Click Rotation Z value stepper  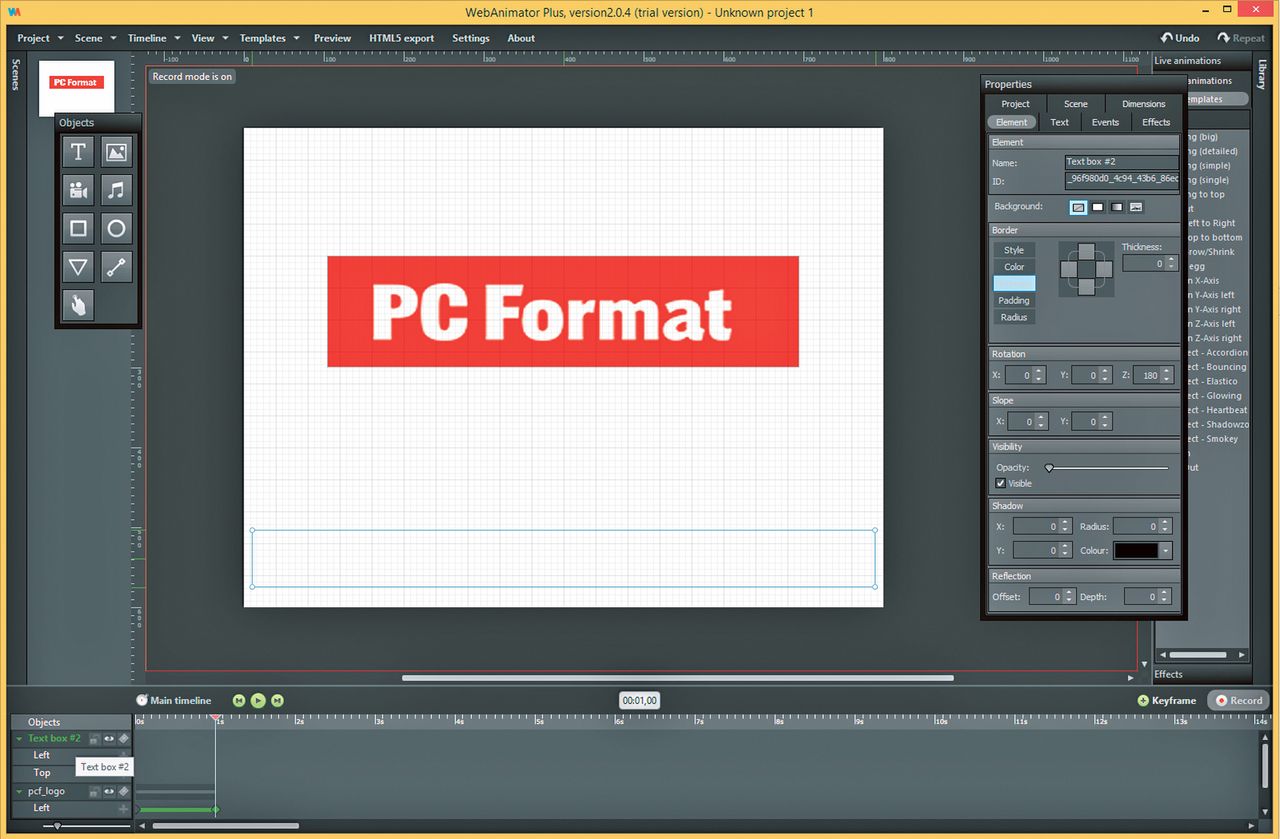[x=1166, y=376]
